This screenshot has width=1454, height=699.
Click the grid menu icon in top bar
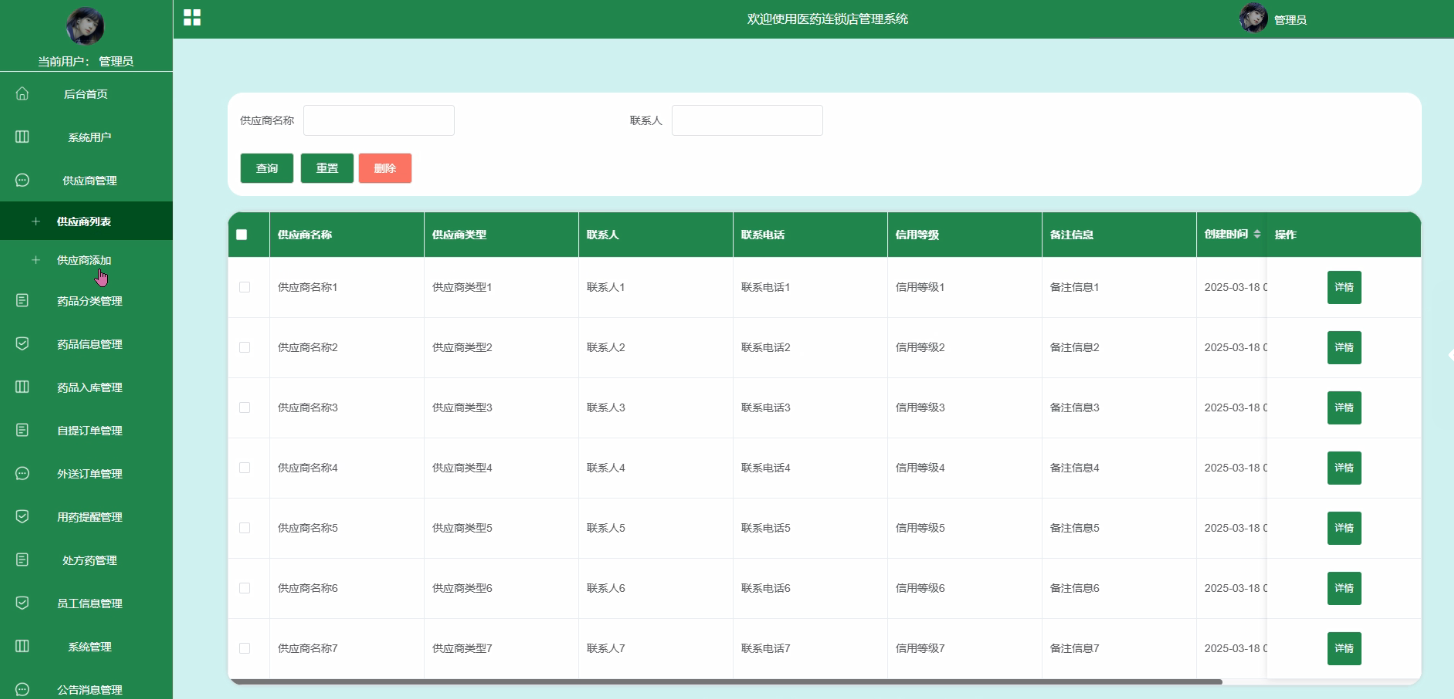point(192,17)
